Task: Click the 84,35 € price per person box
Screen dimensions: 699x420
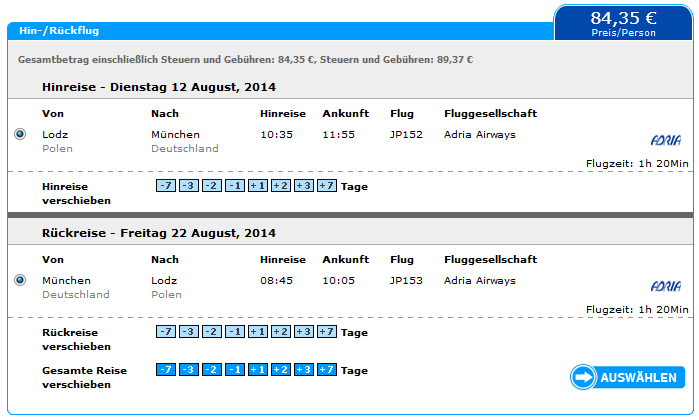Action: point(623,23)
